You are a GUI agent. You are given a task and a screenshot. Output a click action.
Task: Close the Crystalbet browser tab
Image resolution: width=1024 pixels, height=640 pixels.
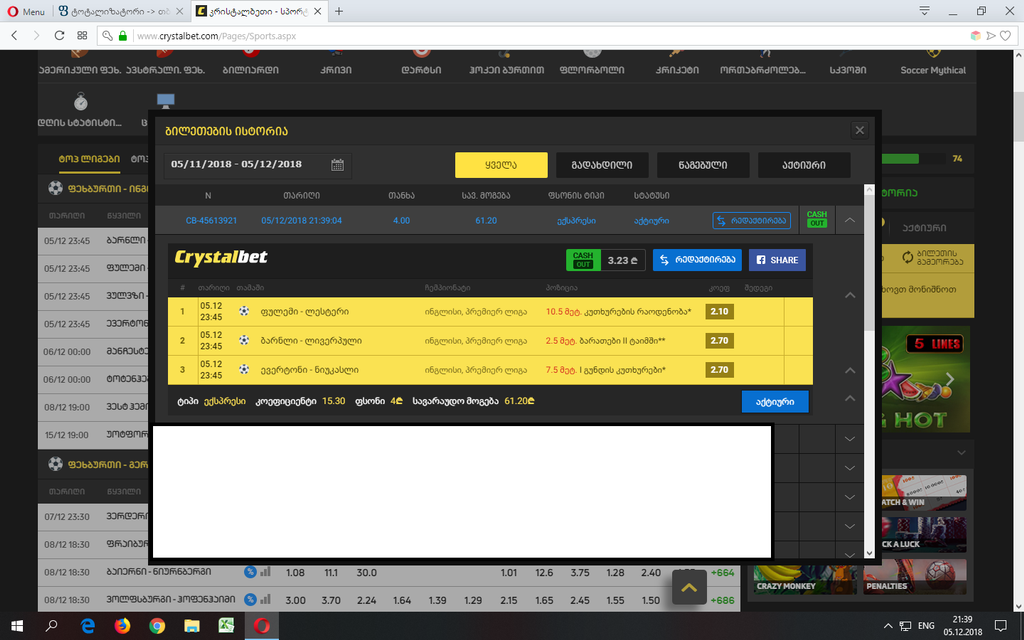tap(317, 11)
